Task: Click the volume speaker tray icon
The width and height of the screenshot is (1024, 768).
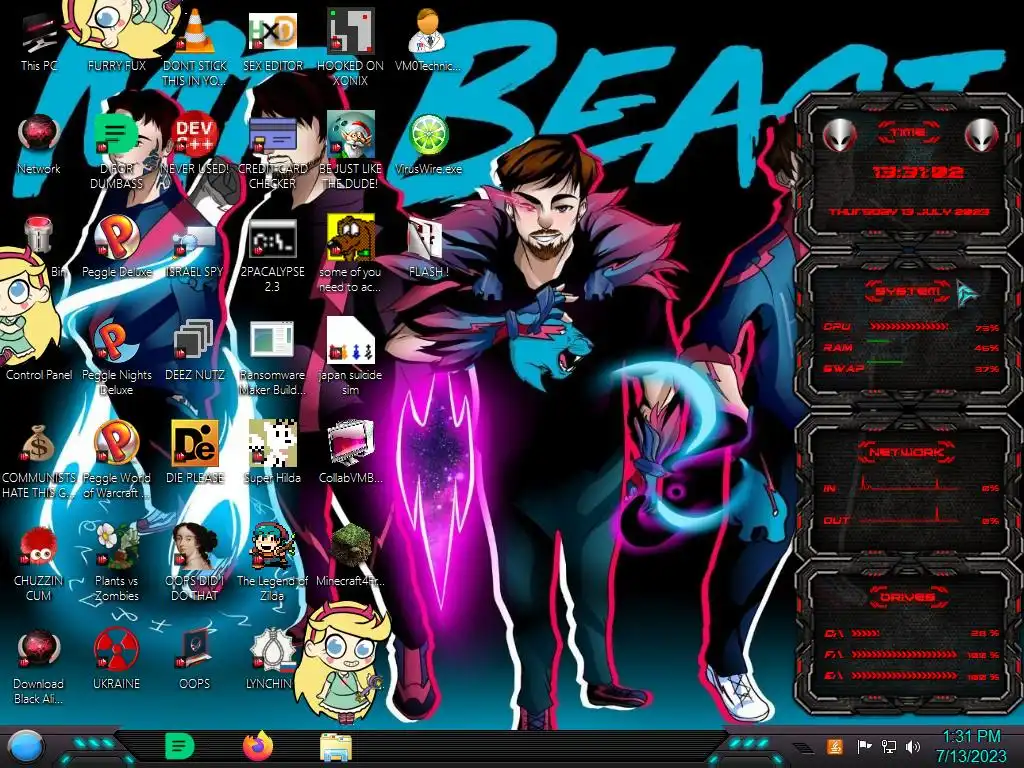Action: [913, 746]
